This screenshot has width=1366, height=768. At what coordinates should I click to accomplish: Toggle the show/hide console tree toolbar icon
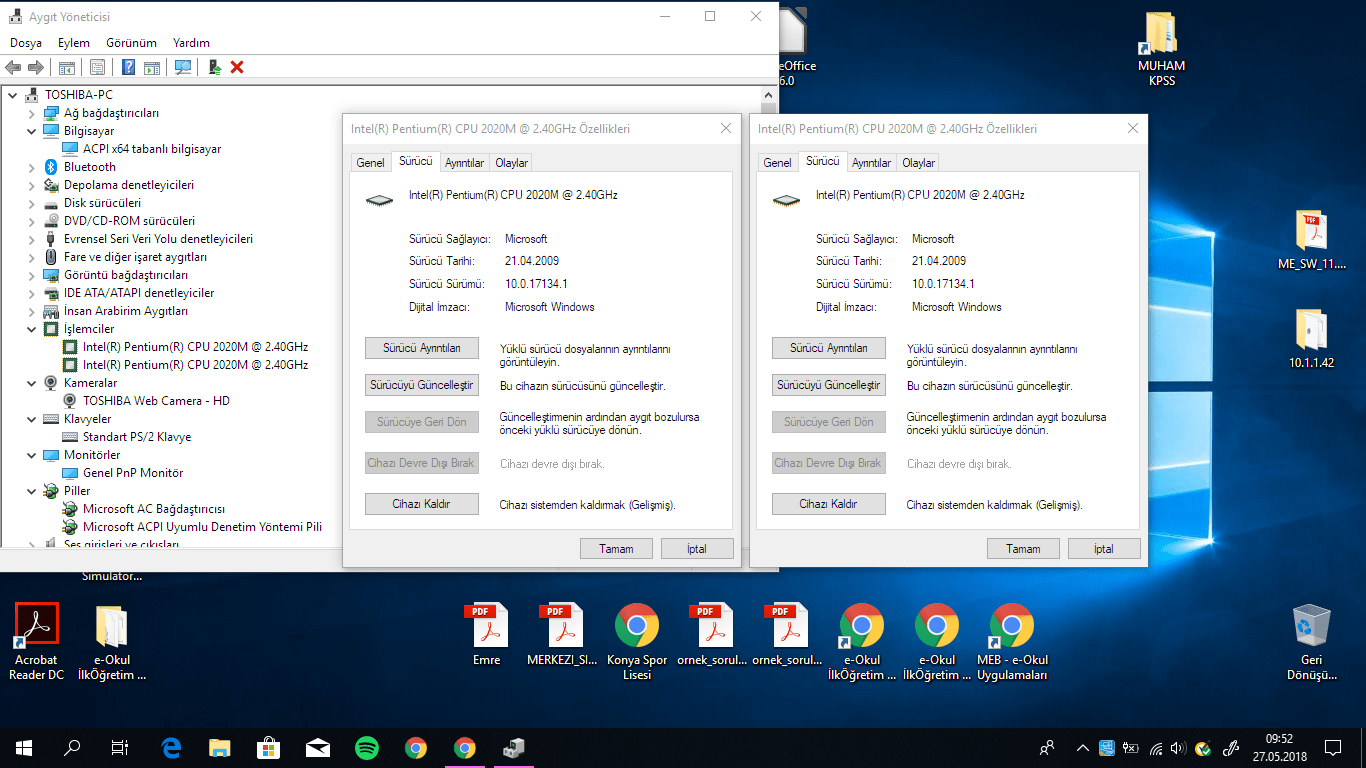67,67
